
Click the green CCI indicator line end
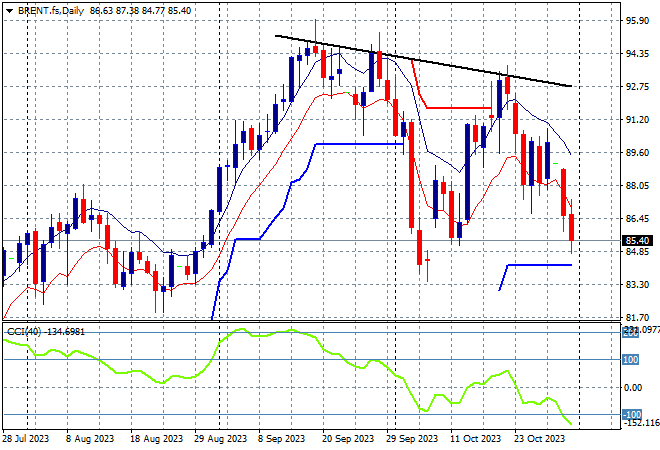click(x=570, y=423)
